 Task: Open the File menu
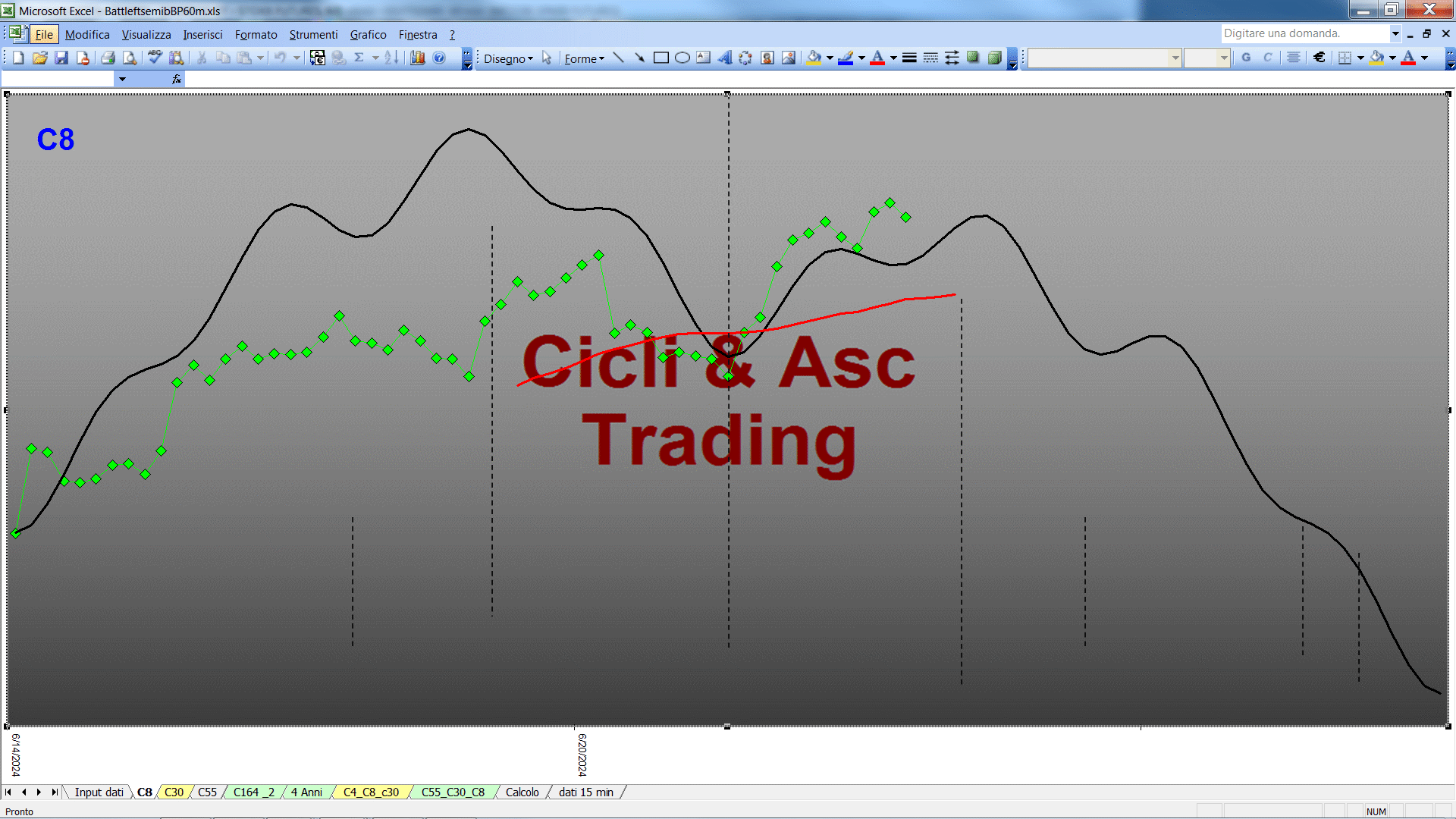click(x=44, y=34)
